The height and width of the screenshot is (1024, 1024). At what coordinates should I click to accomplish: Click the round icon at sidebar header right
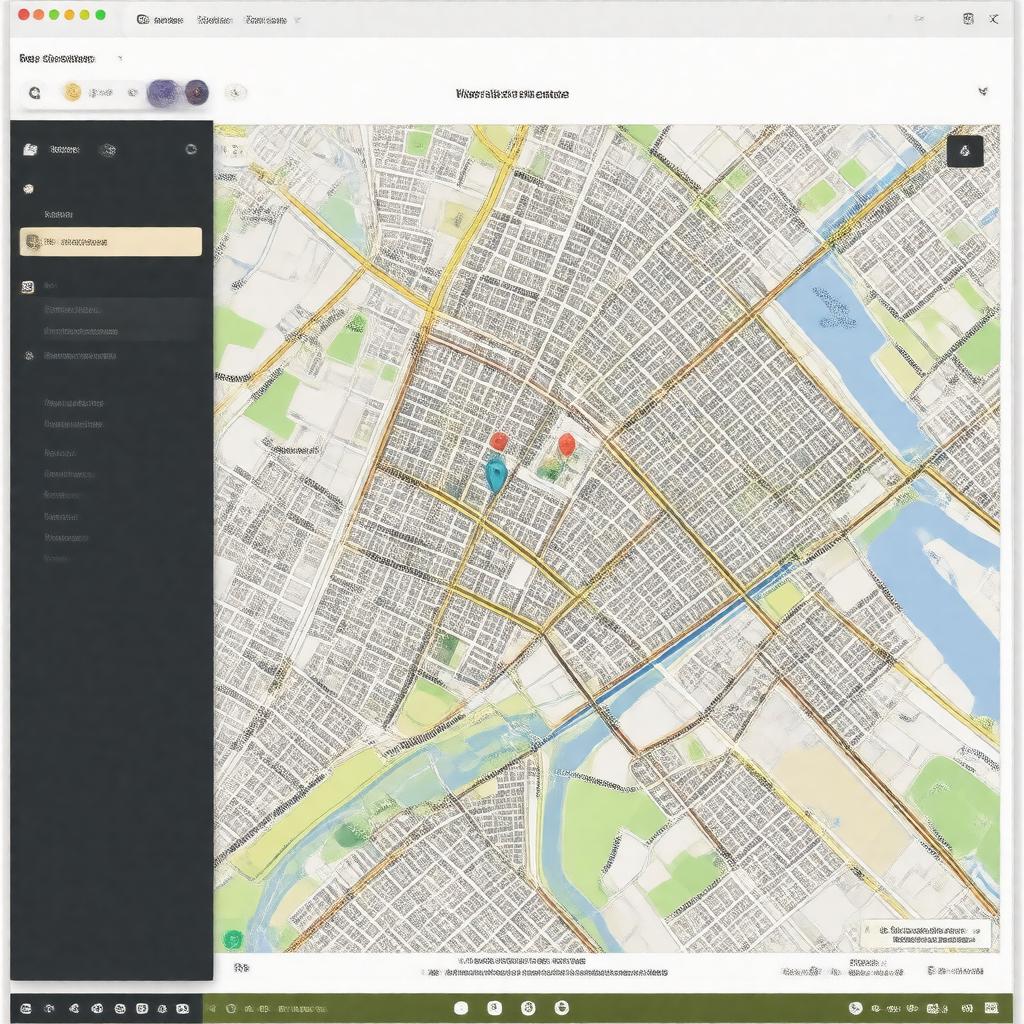[191, 150]
